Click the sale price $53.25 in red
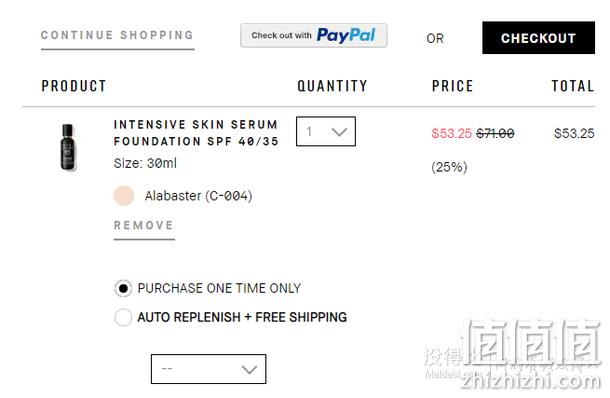Image resolution: width=610 pixels, height=398 pixels. [x=451, y=133]
